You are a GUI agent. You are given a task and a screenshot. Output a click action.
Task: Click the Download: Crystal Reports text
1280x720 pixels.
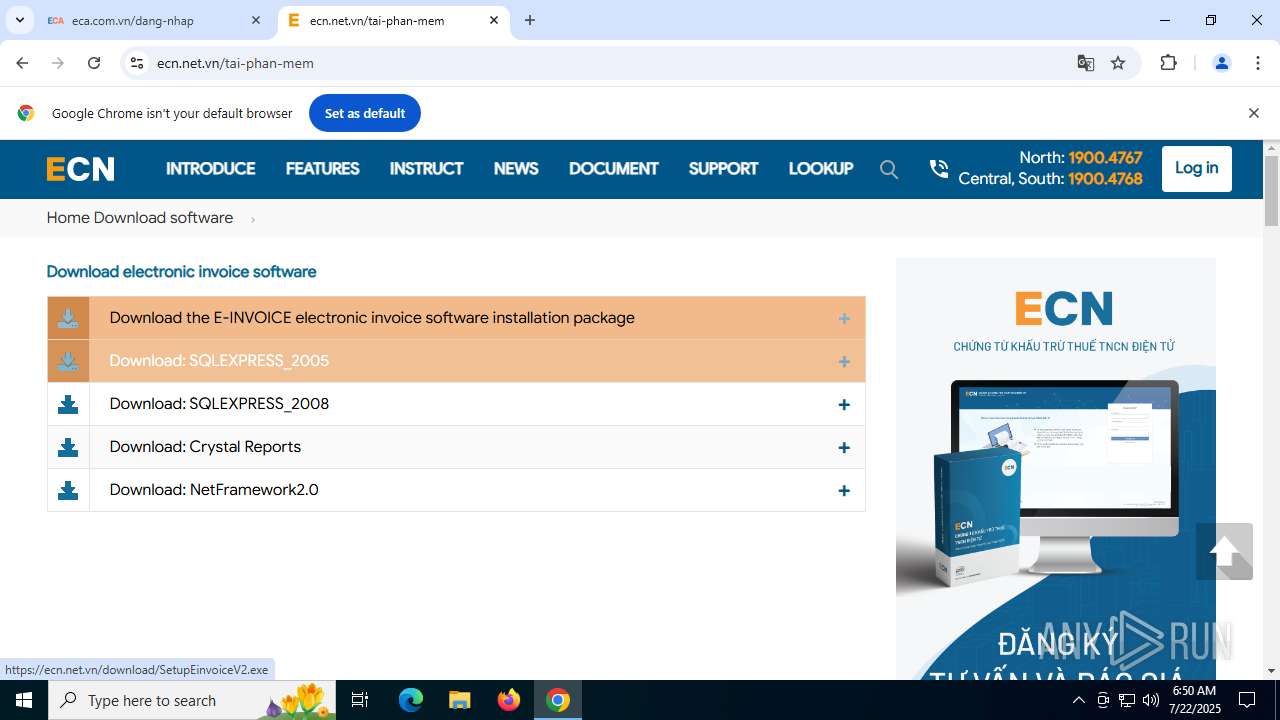205,447
